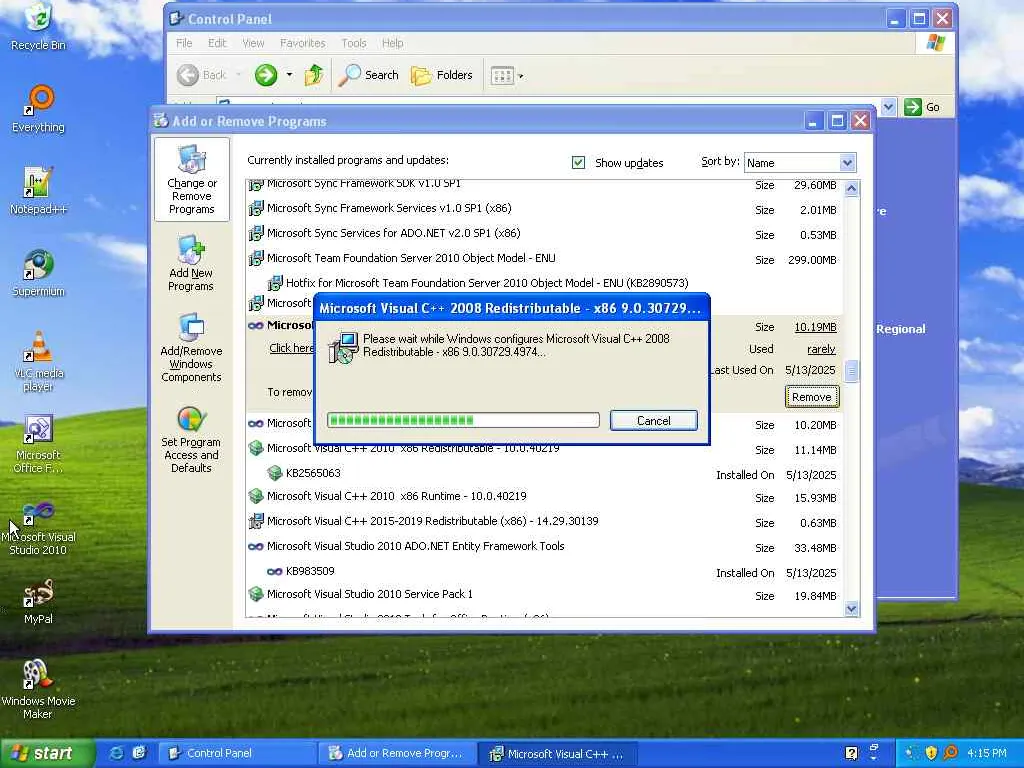
Task: Open the Sort by Name dropdown
Action: pos(847,163)
